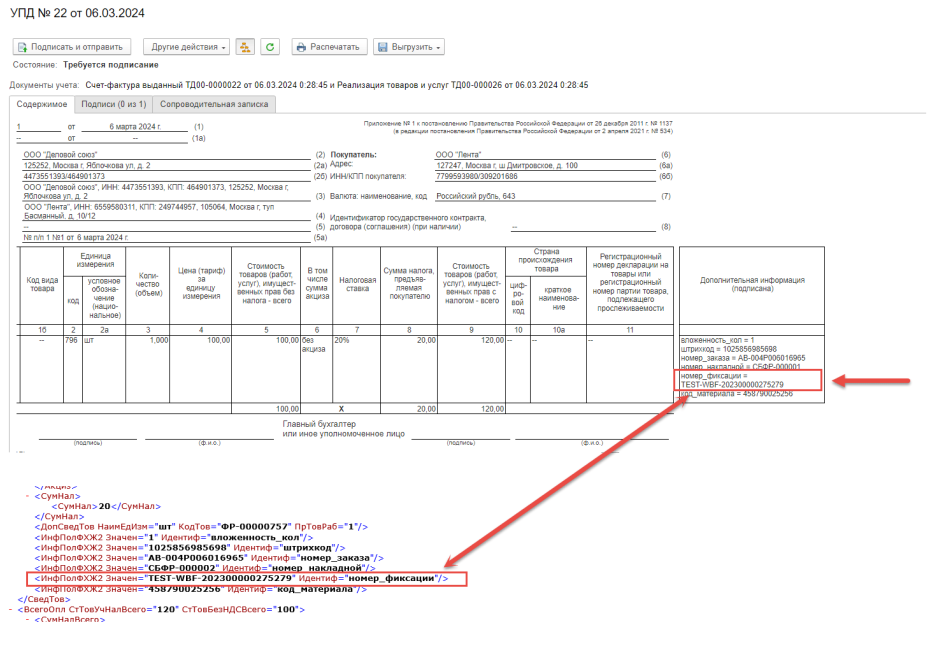930x646 pixels.
Task: Click the date 6 марта 2024 г.
Action: pyautogui.click(x=135, y=127)
